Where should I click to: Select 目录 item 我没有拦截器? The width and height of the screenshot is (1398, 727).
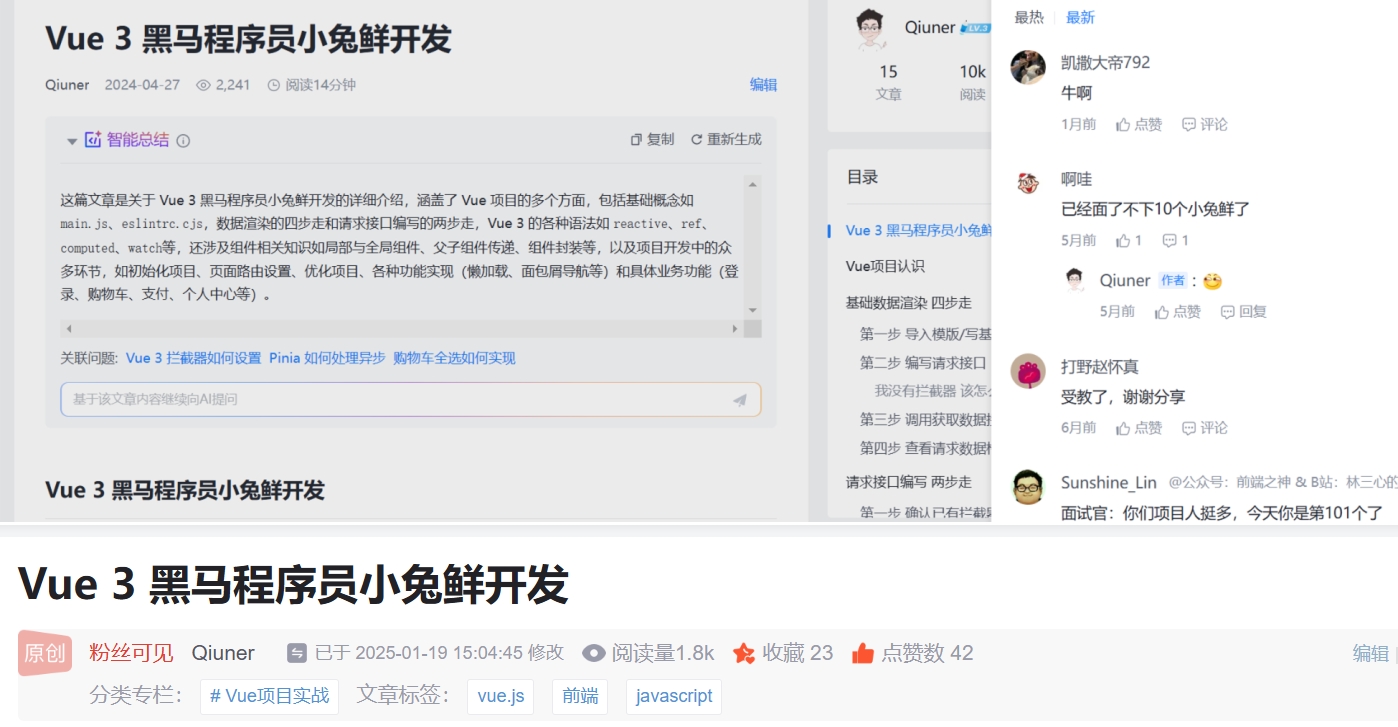coord(932,391)
